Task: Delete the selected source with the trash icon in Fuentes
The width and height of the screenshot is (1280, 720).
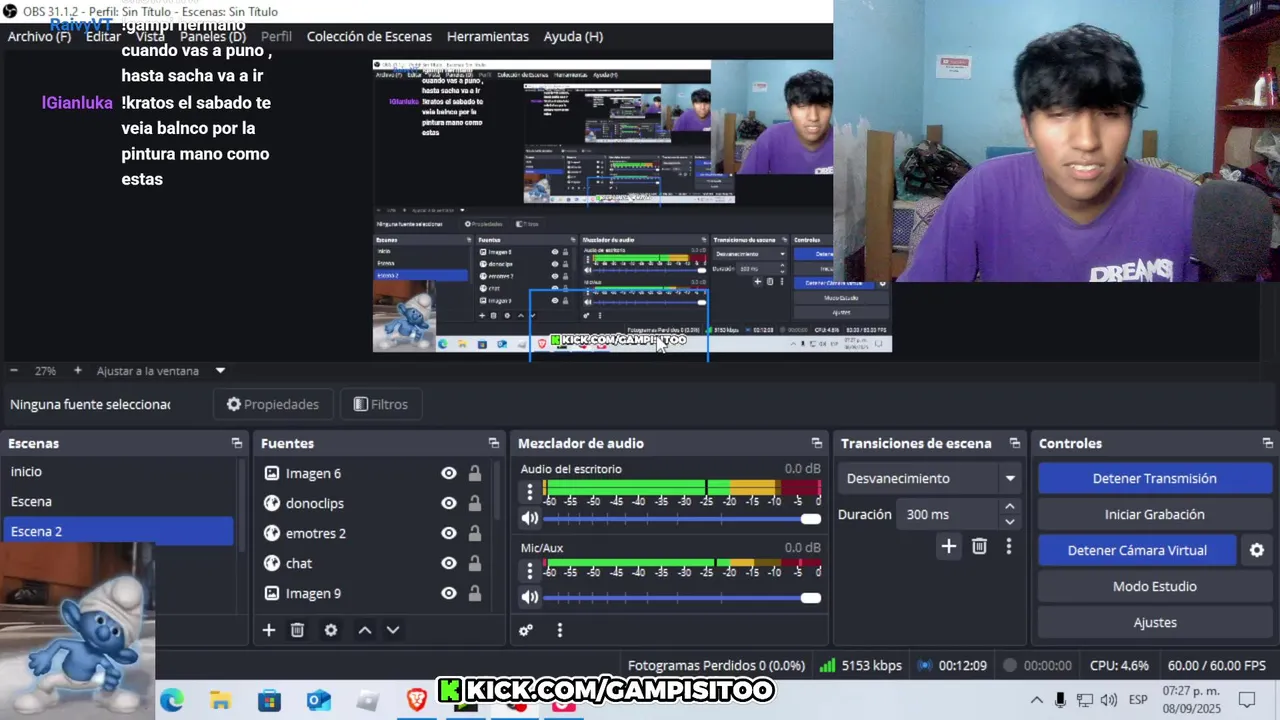Action: 297,630
